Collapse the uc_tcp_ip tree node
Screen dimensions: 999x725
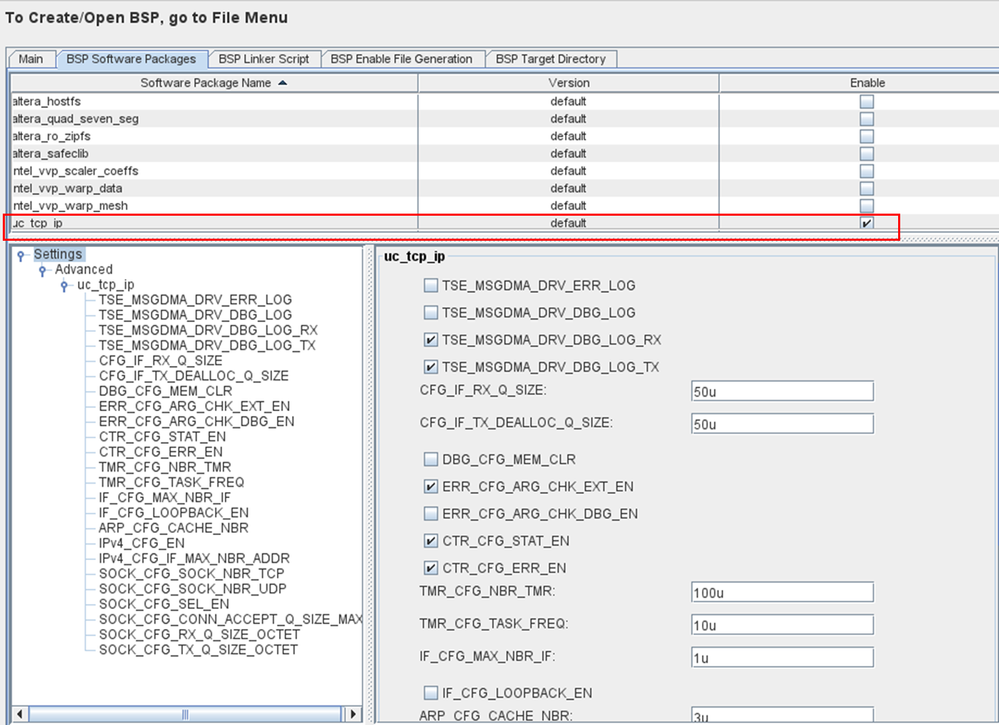(x=65, y=285)
